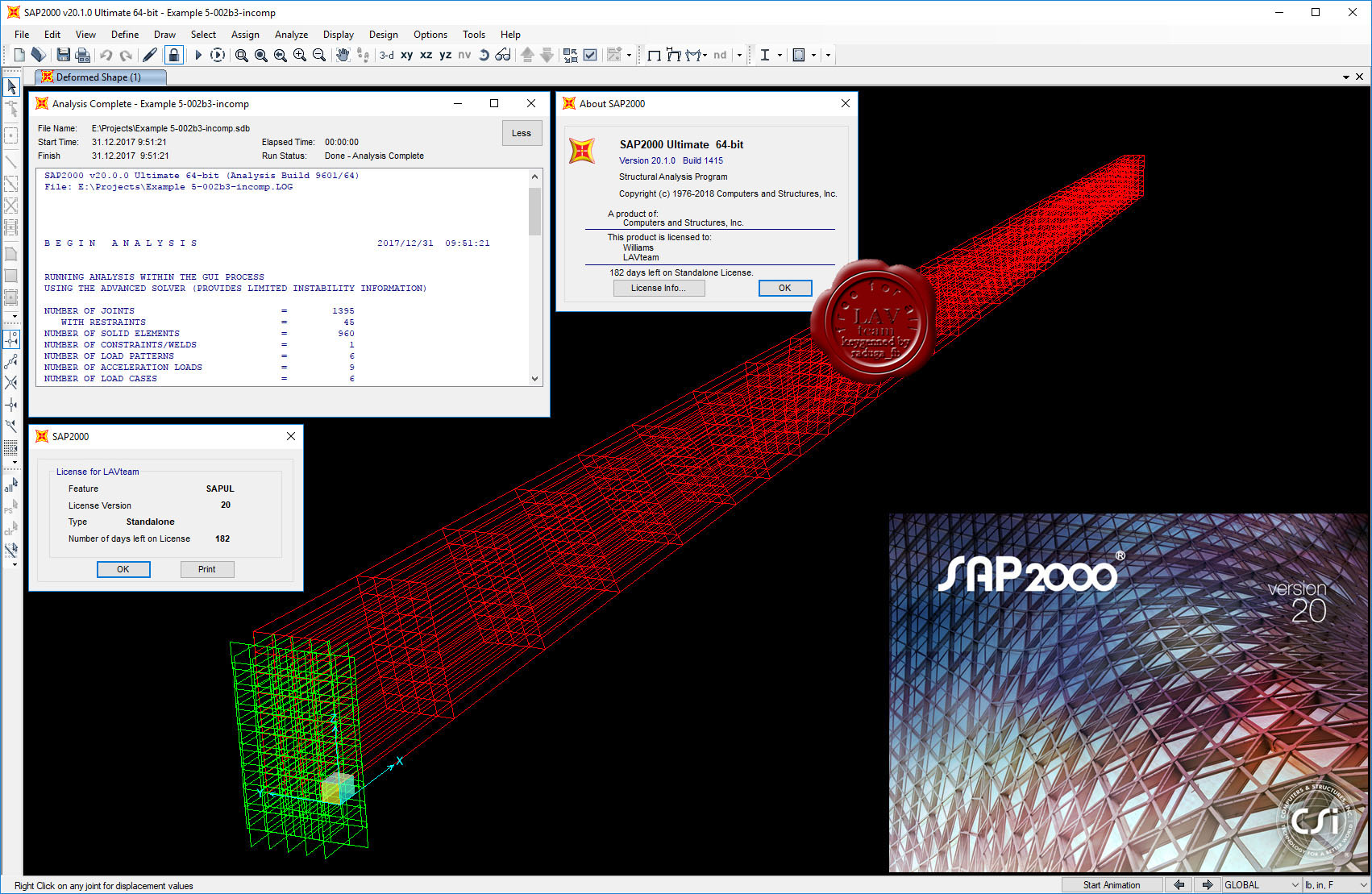The height and width of the screenshot is (894, 1372).
Task: Select the Pan hand tool
Action: tap(343, 55)
